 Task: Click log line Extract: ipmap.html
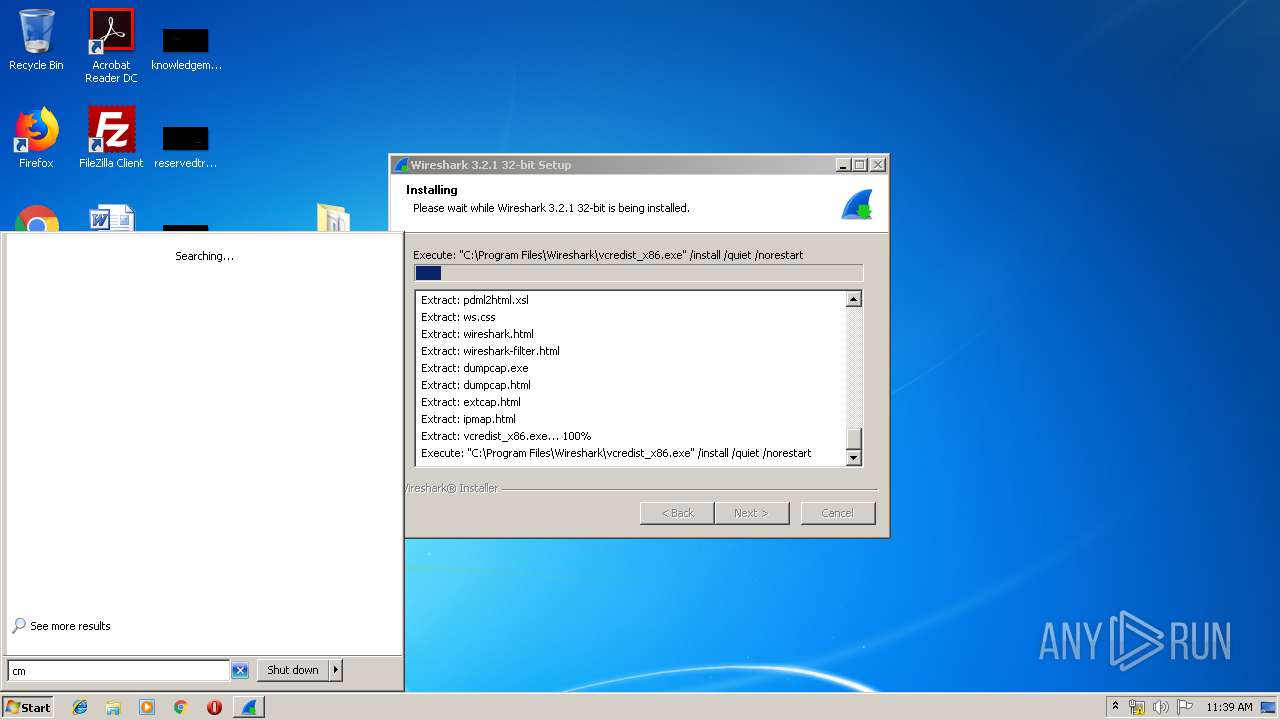[x=468, y=419]
